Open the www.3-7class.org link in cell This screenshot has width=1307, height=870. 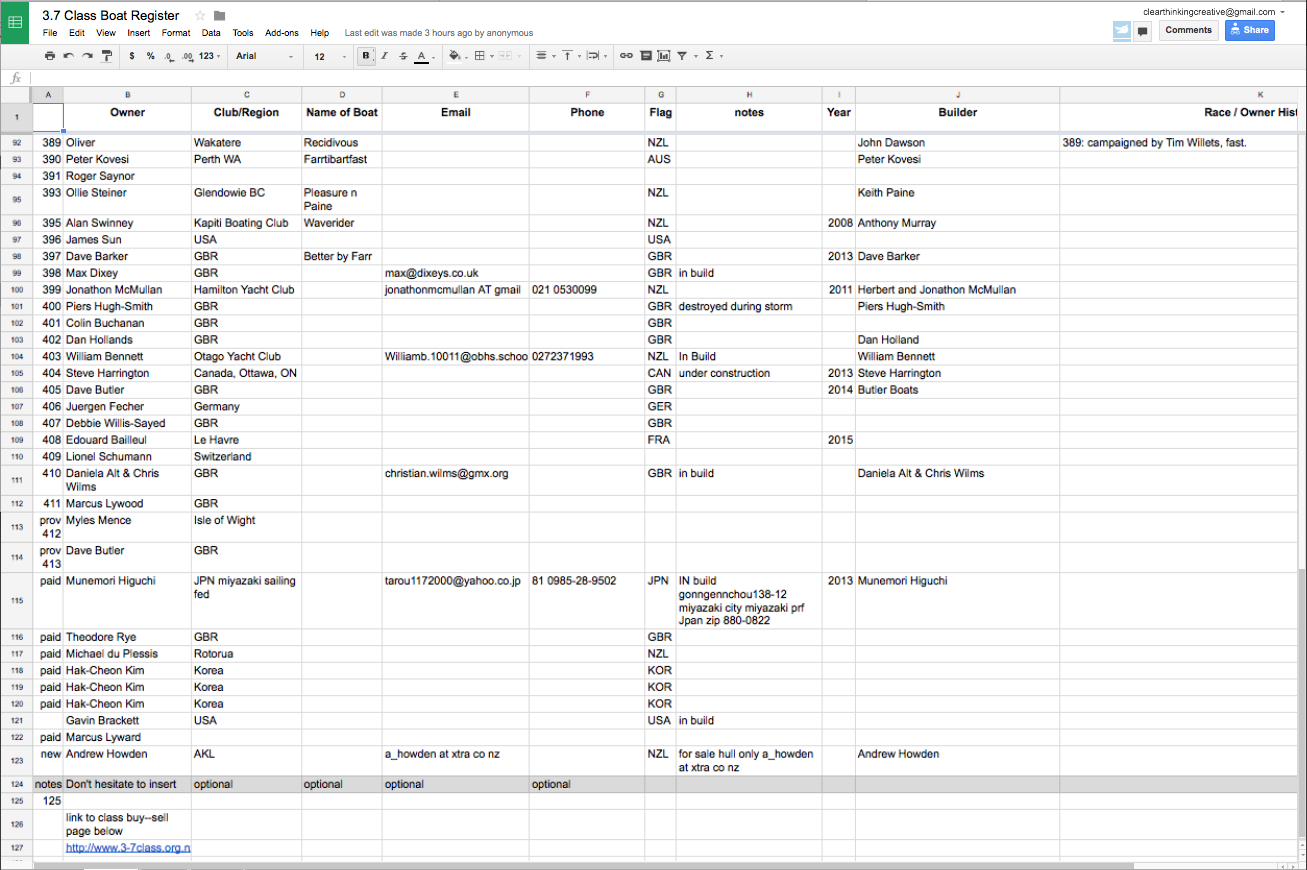127,848
